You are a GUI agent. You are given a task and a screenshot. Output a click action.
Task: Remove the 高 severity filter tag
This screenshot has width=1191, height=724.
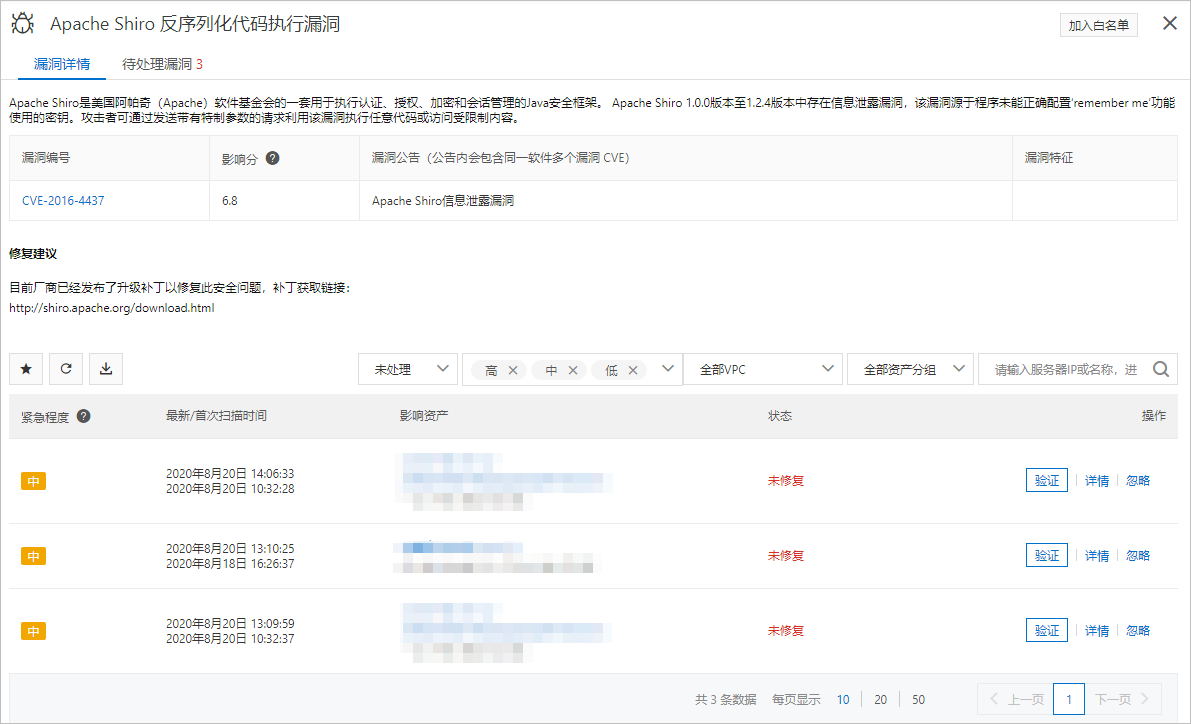(x=513, y=370)
